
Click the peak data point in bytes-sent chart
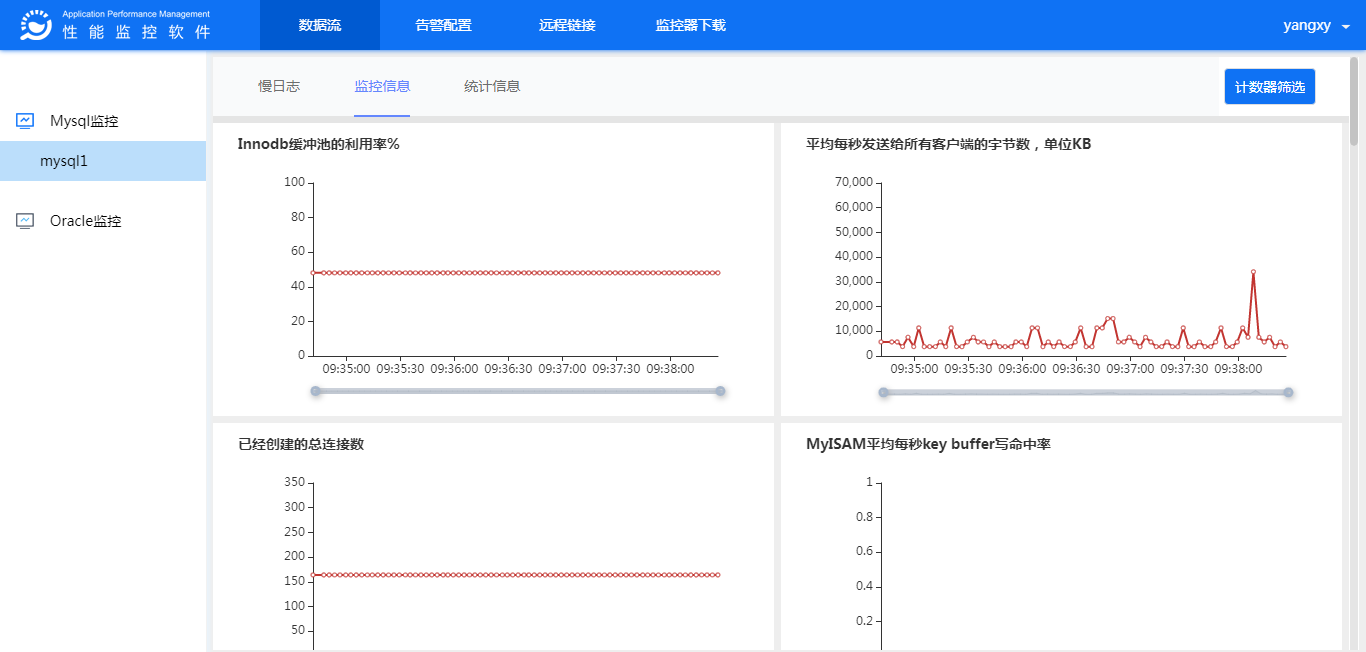(x=1253, y=272)
